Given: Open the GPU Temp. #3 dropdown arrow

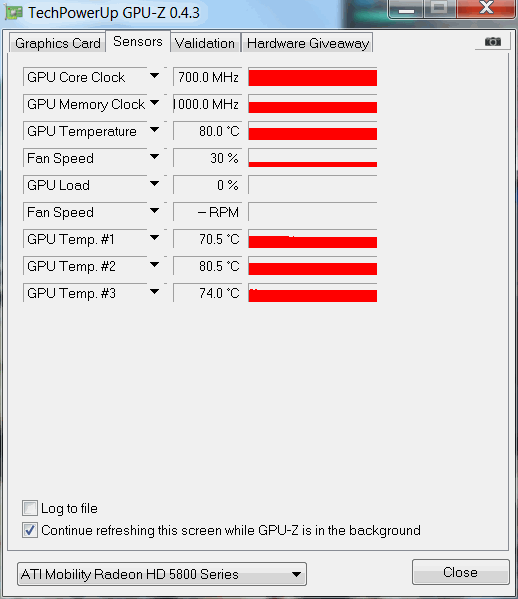Looking at the screenshot, I should pos(154,292).
